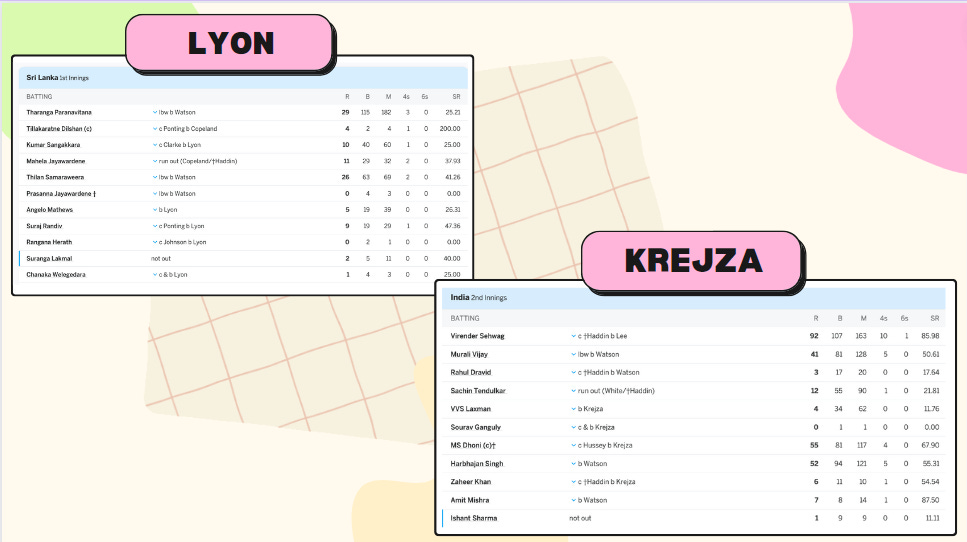Click Harbhajan Singh's runs value 52
This screenshot has width=967, height=542.
[x=814, y=464]
